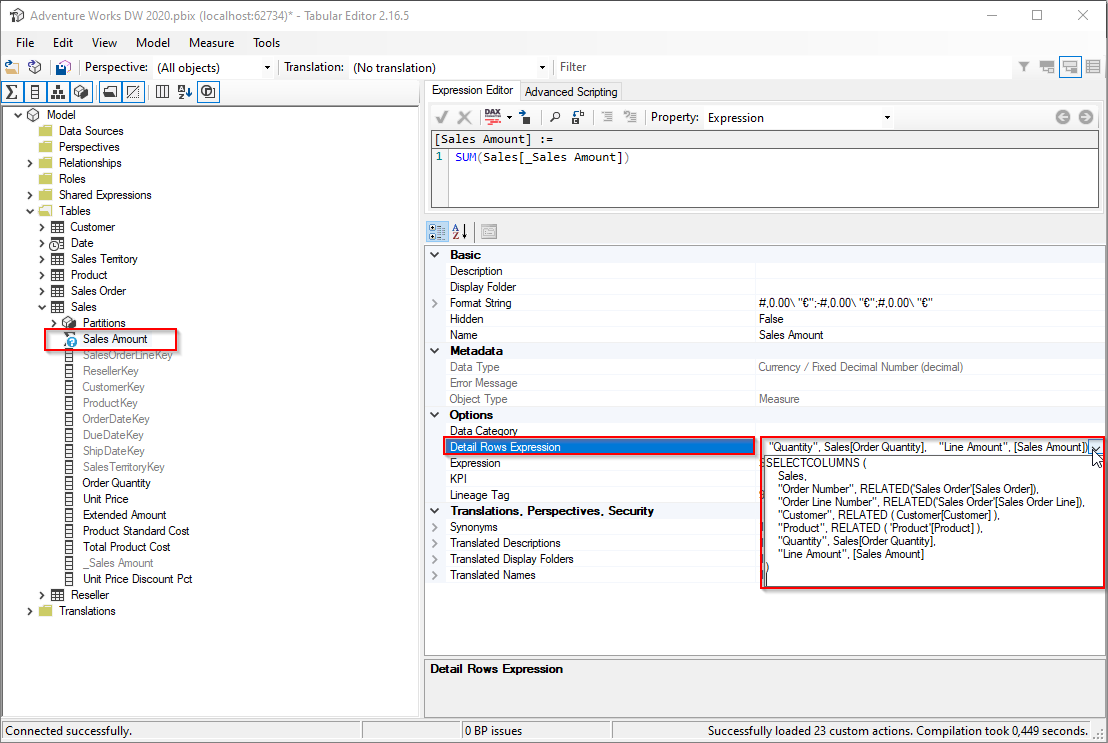Open the Translation dropdown

(542, 68)
